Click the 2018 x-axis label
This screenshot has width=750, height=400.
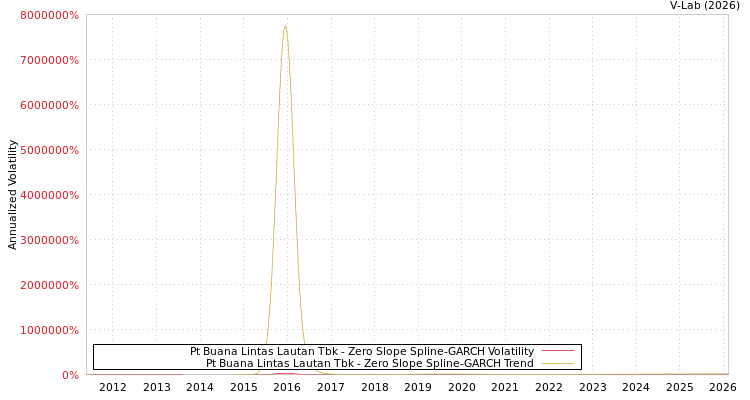[x=375, y=387]
